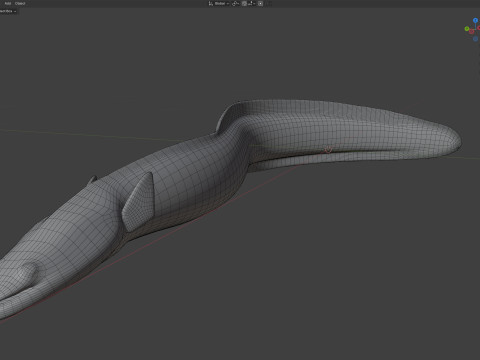
Task: Click the transform orientation axes icon
Action: pos(211,3)
